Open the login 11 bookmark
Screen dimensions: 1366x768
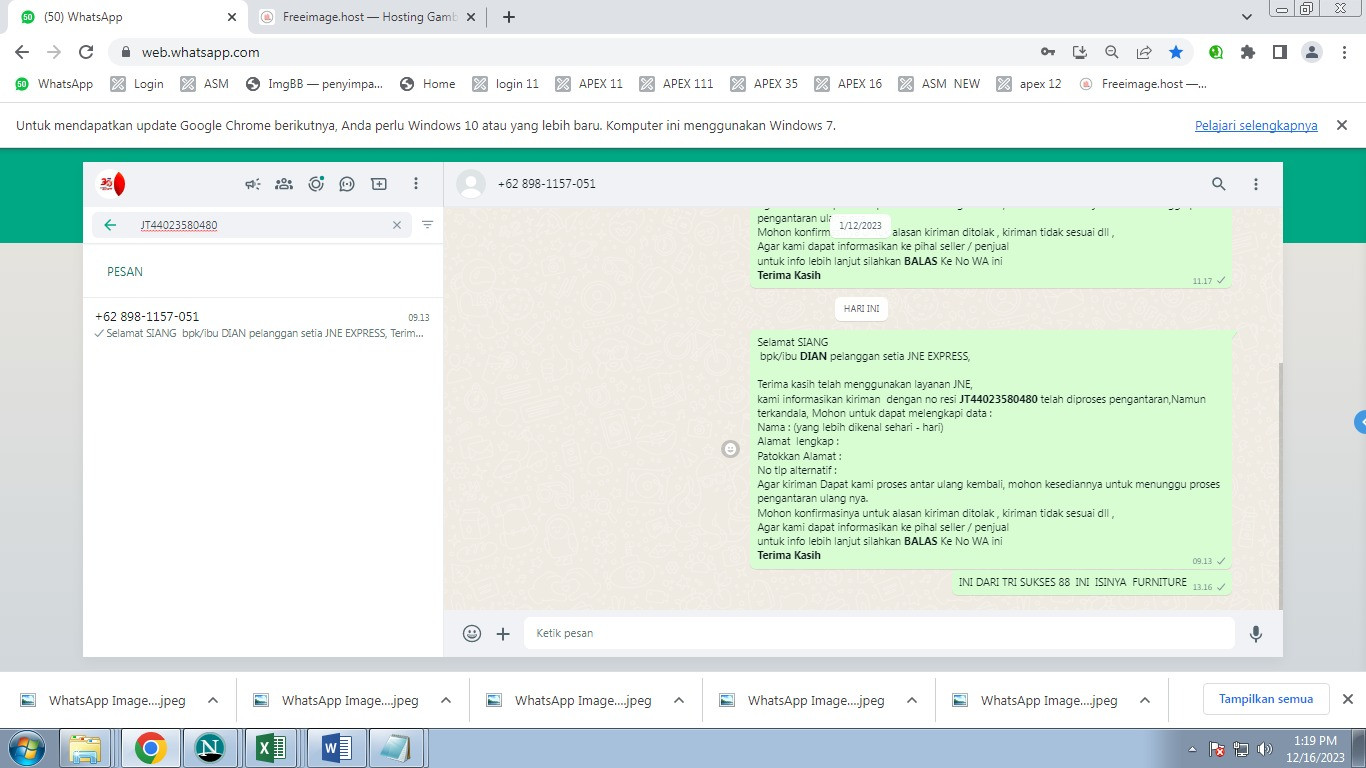(x=506, y=84)
